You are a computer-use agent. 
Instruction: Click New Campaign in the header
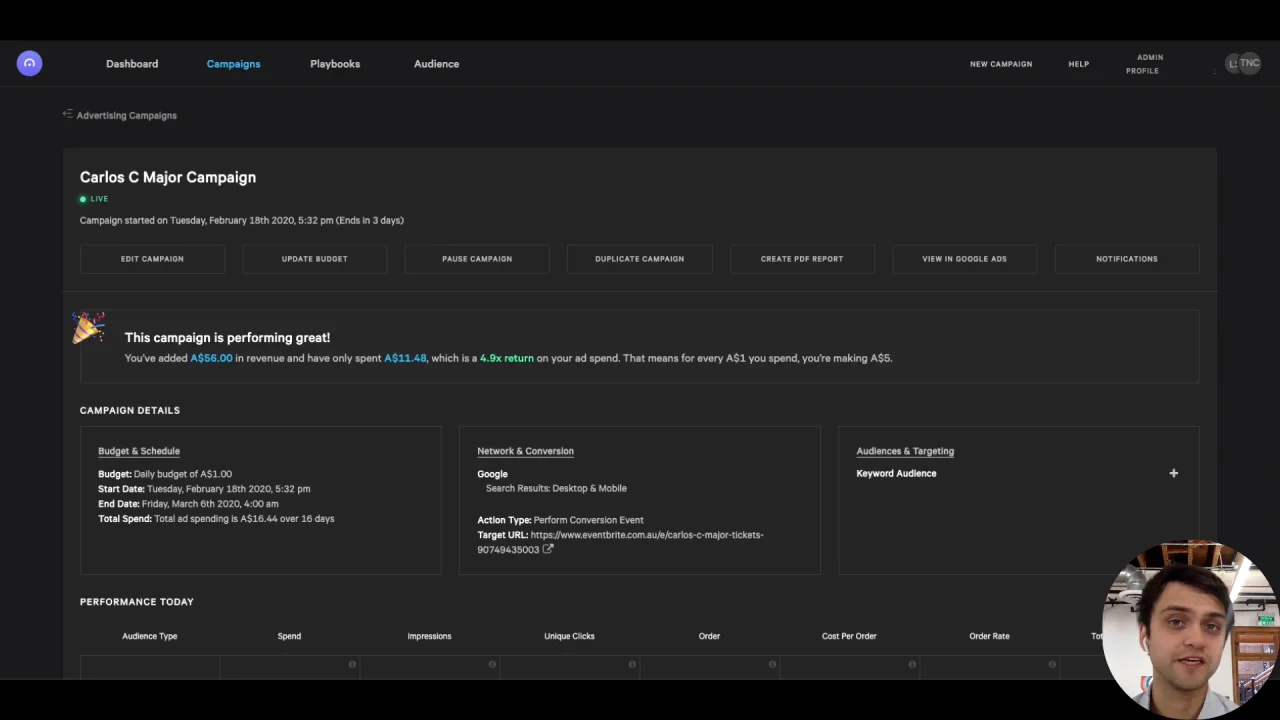1000,64
